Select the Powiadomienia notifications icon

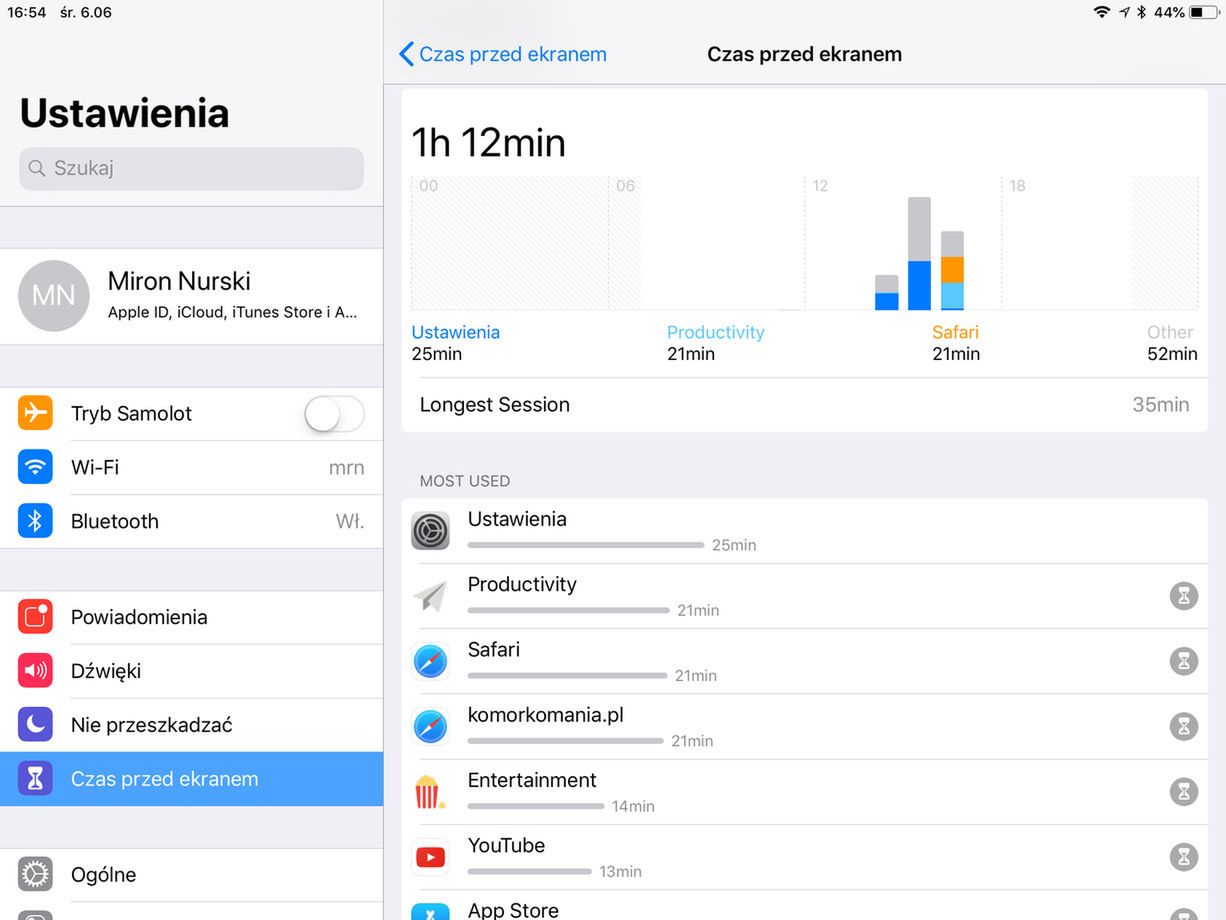pyautogui.click(x=35, y=617)
